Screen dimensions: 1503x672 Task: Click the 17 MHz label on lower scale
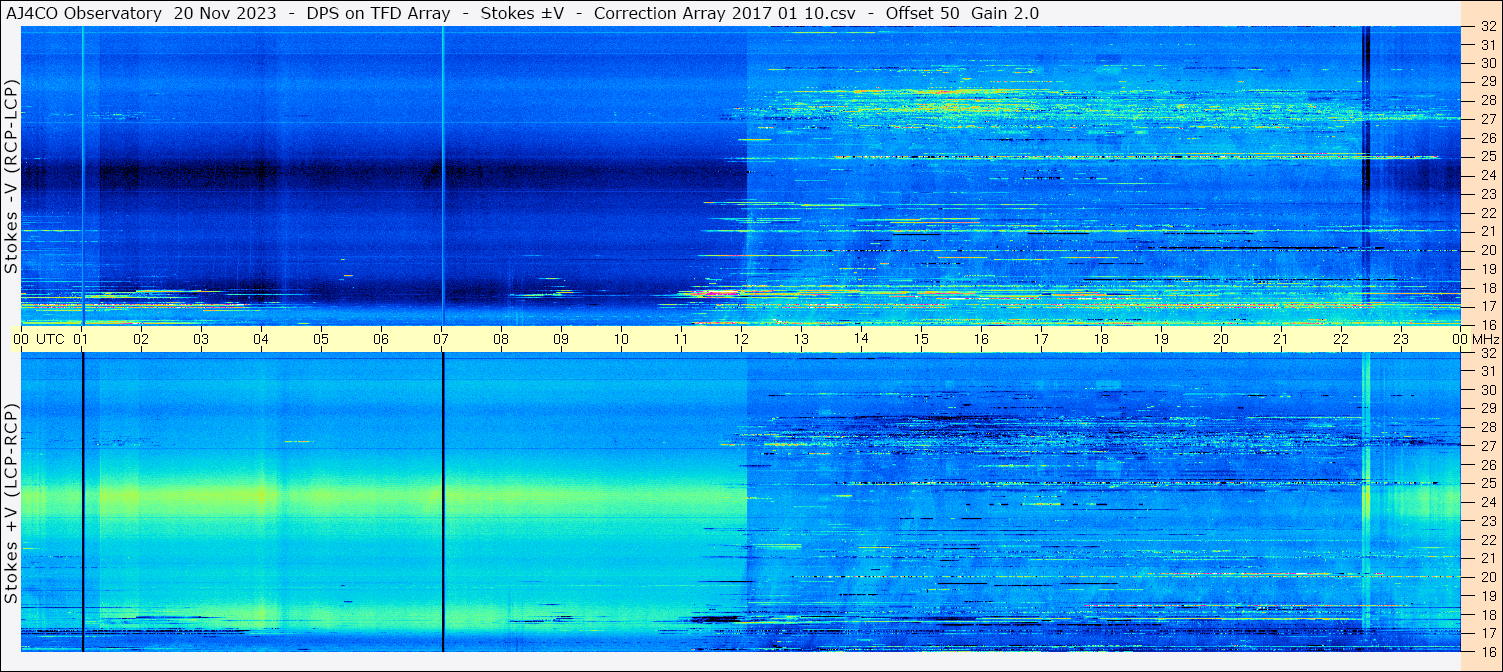coord(1487,633)
